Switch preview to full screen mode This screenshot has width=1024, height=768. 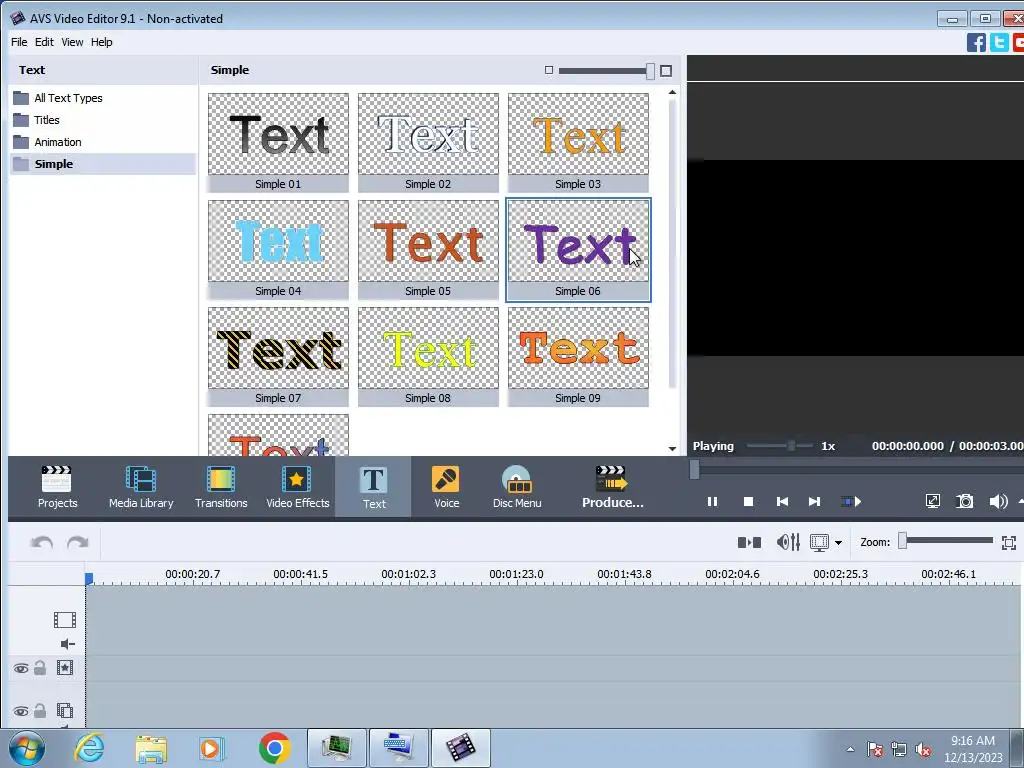click(933, 502)
